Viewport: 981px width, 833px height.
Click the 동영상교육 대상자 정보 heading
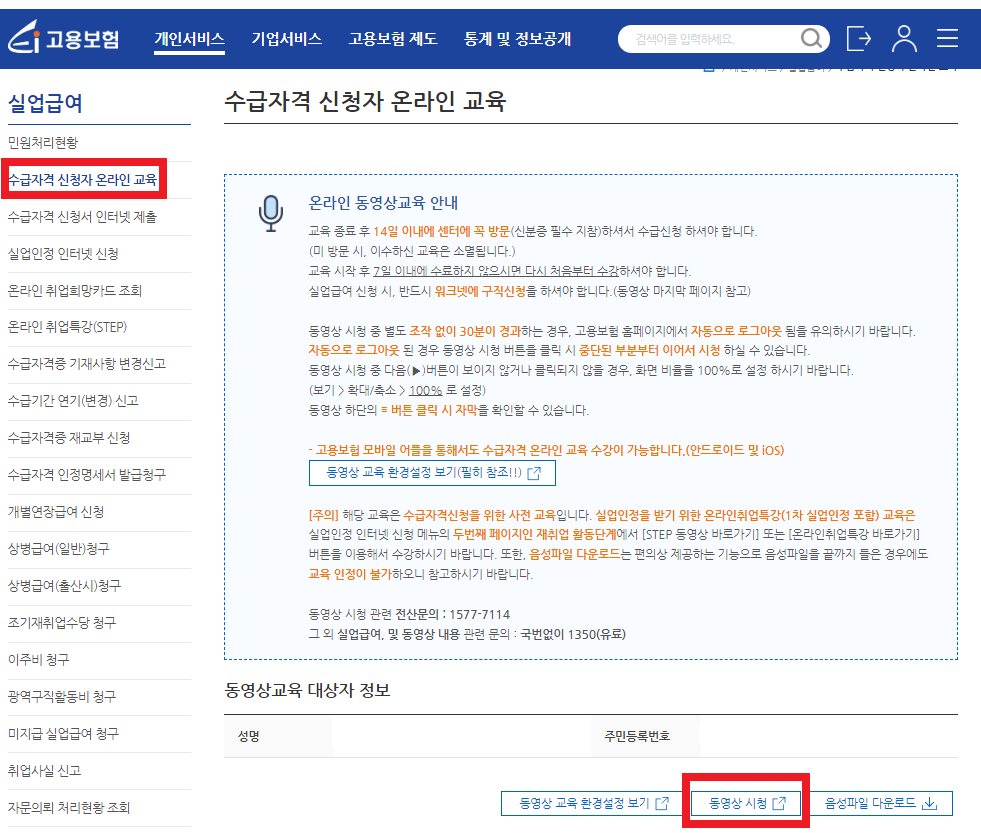307,690
